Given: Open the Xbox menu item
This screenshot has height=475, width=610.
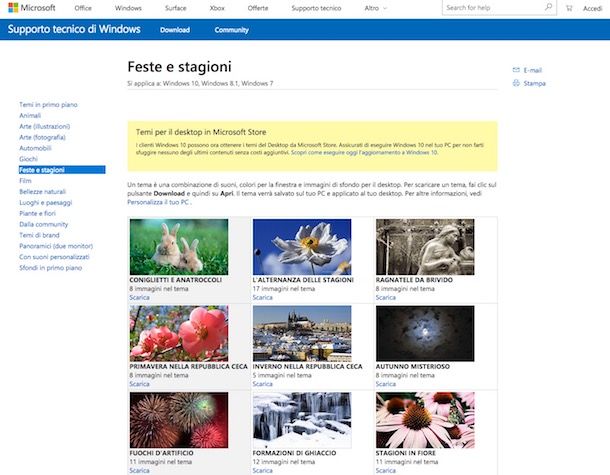Looking at the screenshot, I should click(x=217, y=8).
